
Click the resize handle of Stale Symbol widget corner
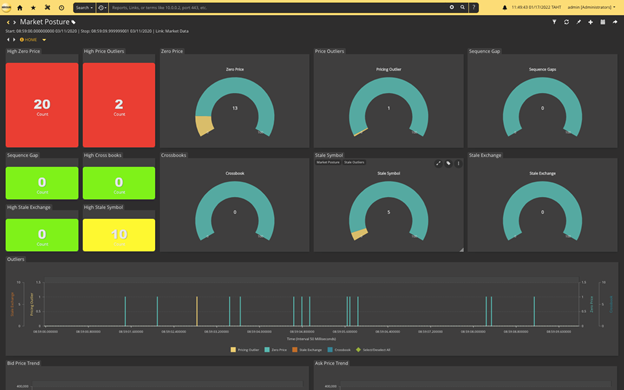pyautogui.click(x=462, y=250)
